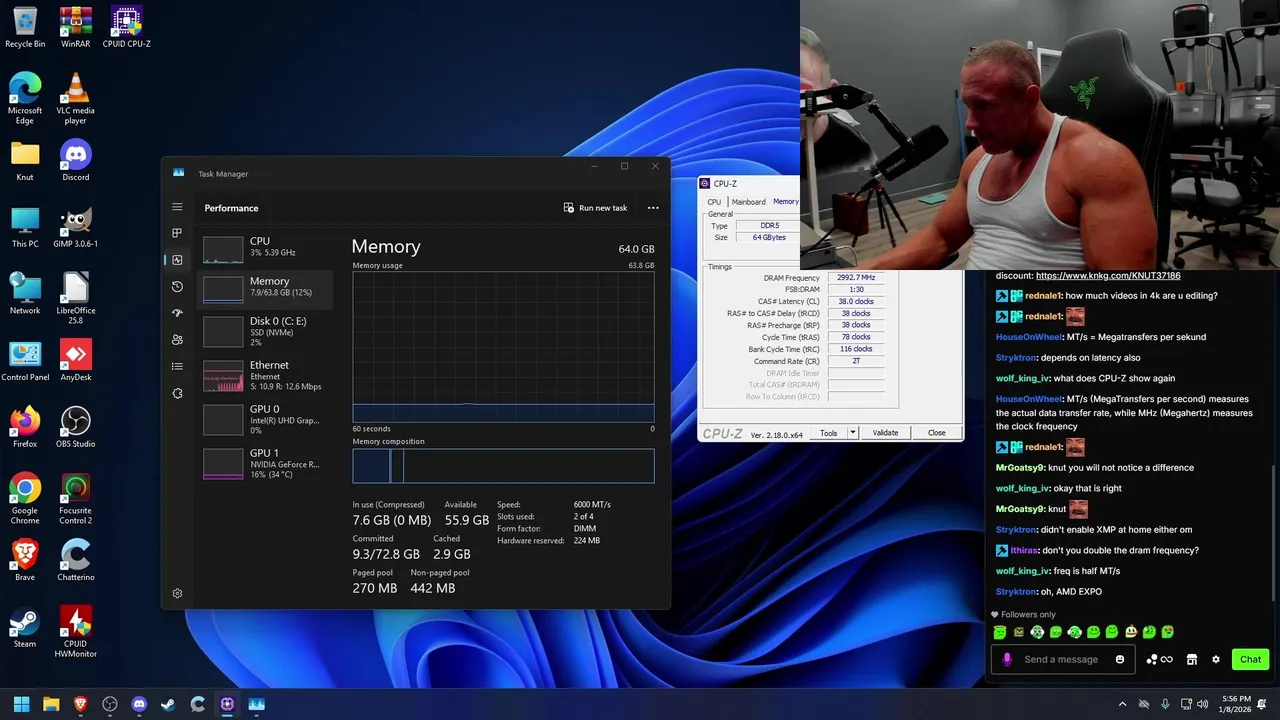Screen dimensions: 1280x720
Task: Open Details page in Task Manager sidebar
Action: pos(177,366)
